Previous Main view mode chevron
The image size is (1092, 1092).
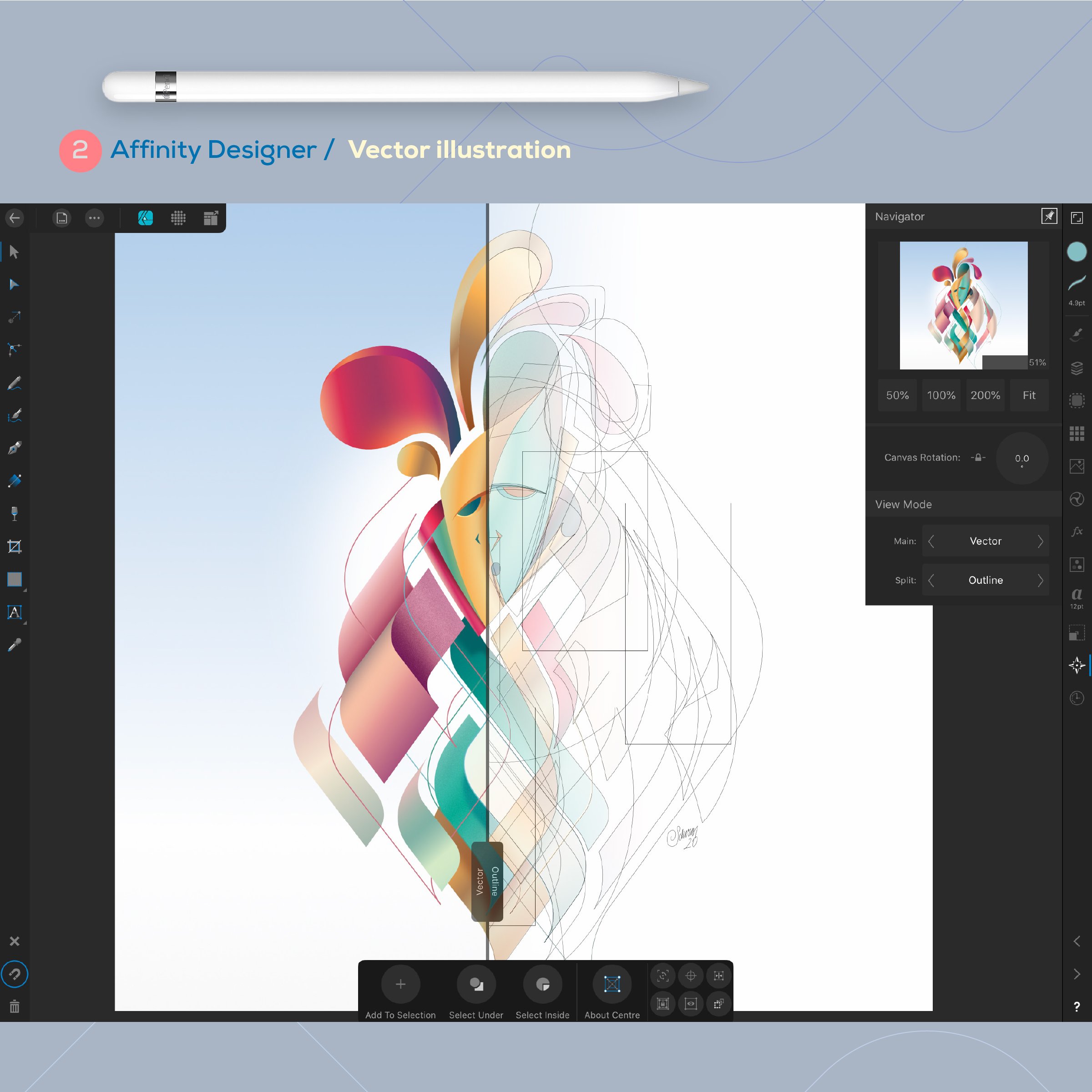click(931, 541)
